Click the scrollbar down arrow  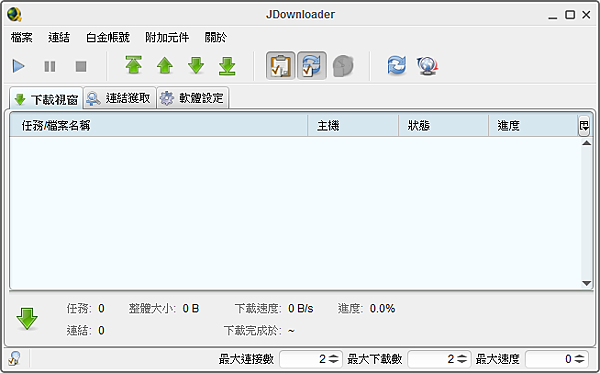click(x=586, y=283)
